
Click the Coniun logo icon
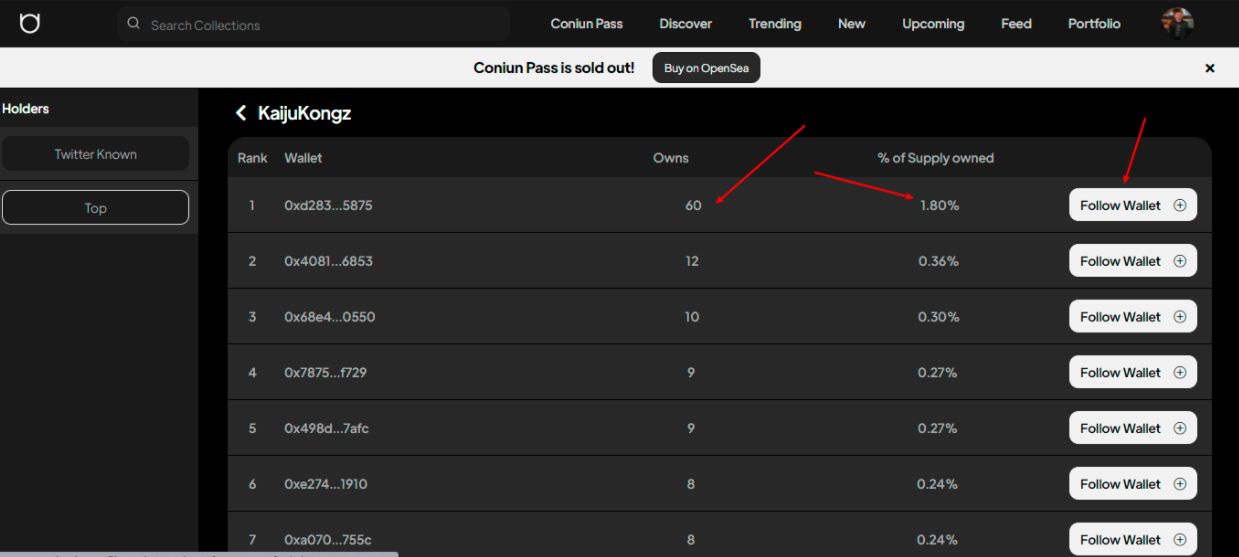click(x=30, y=23)
